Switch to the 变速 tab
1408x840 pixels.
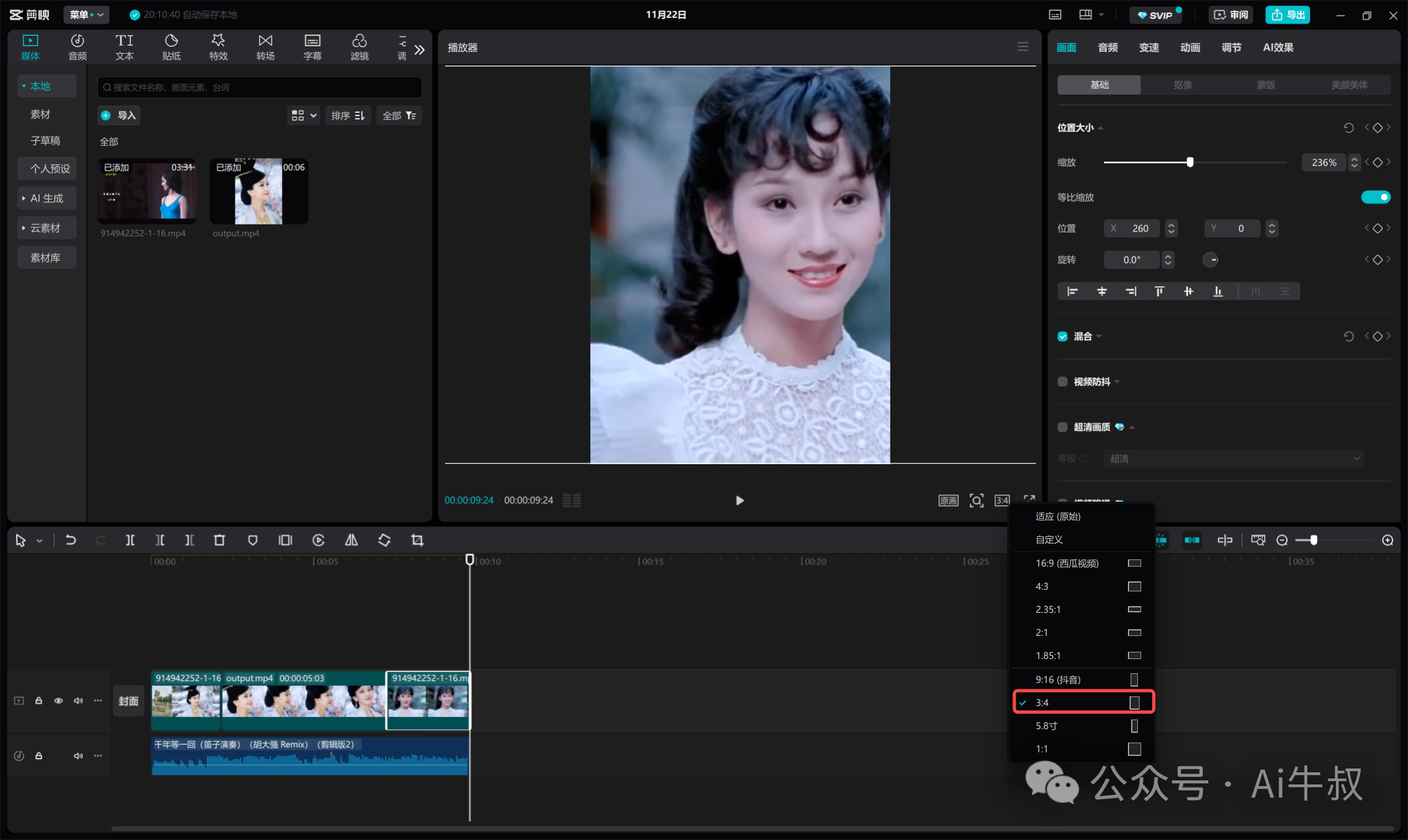click(x=1149, y=47)
